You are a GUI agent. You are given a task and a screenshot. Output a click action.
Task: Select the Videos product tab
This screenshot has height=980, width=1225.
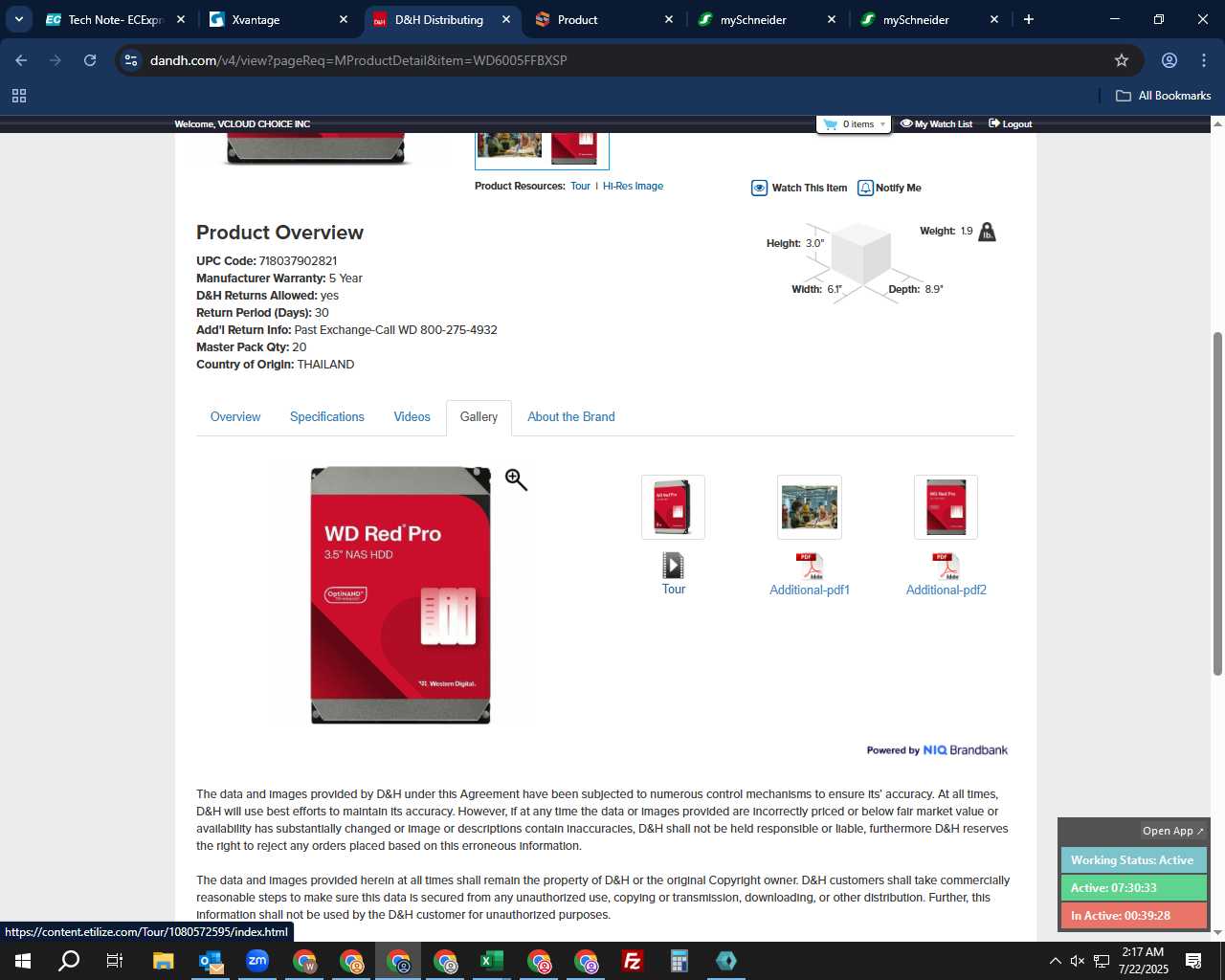[412, 417]
